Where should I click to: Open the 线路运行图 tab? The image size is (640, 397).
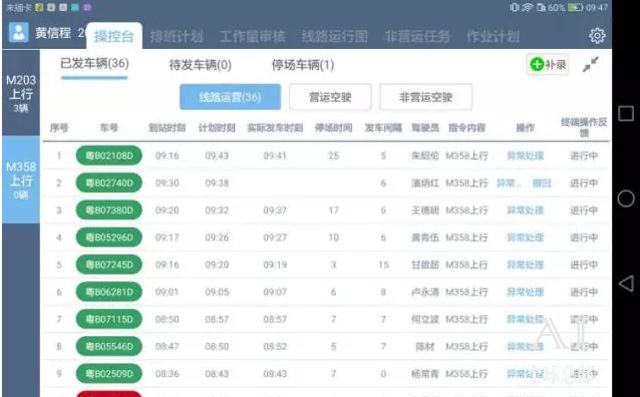tap(335, 37)
